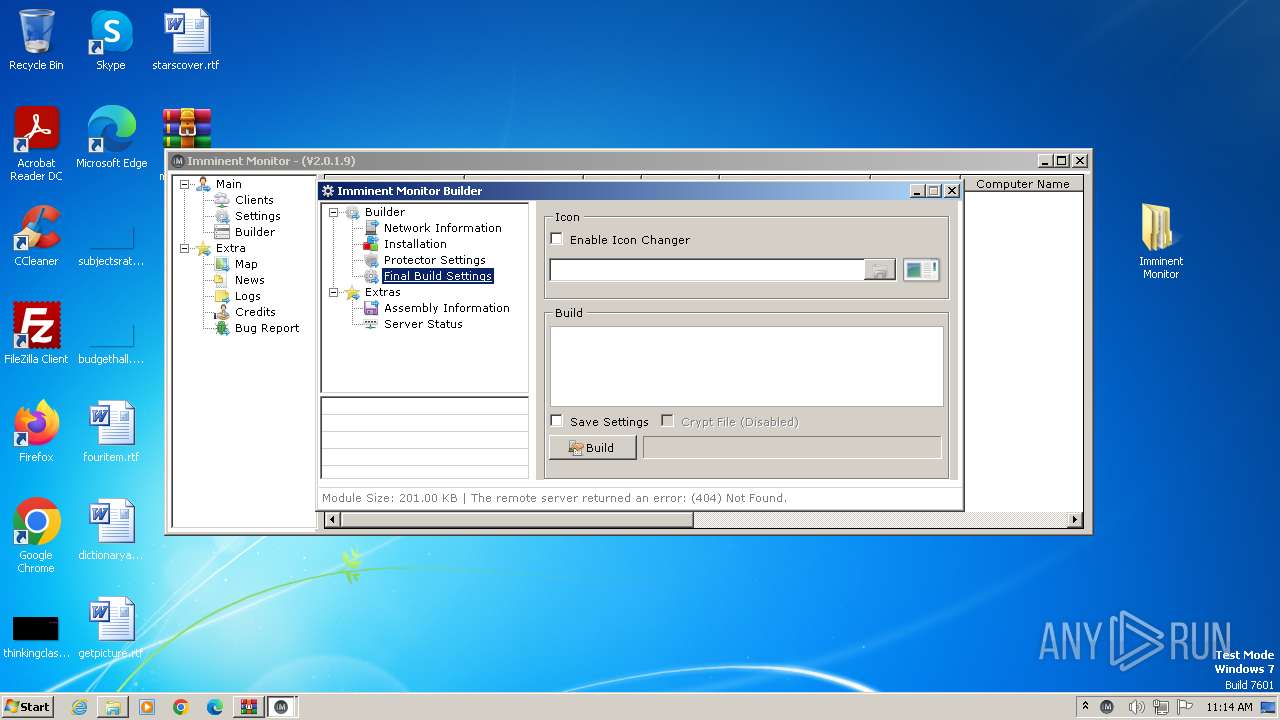Collapse the Extra tree node

(x=184, y=248)
